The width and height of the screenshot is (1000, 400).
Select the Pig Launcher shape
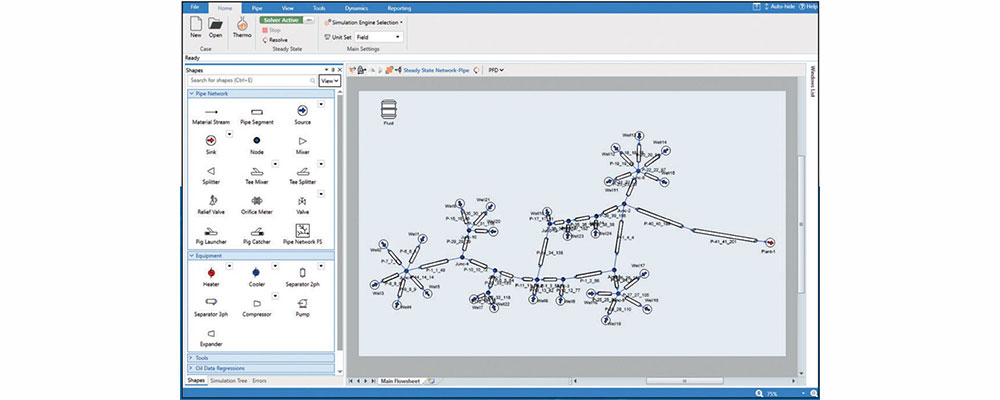[211, 235]
